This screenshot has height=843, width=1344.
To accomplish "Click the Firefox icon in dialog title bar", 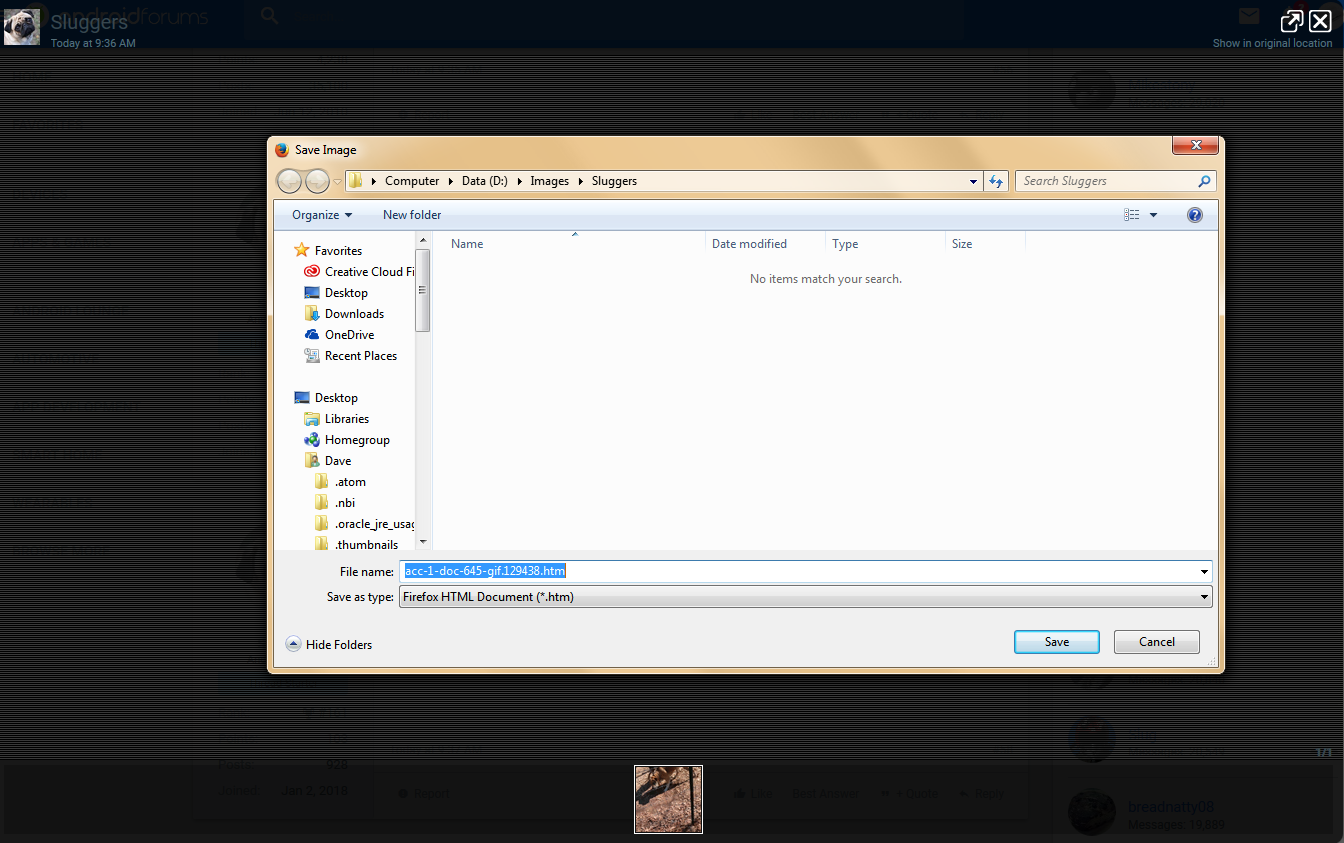I will [282, 150].
